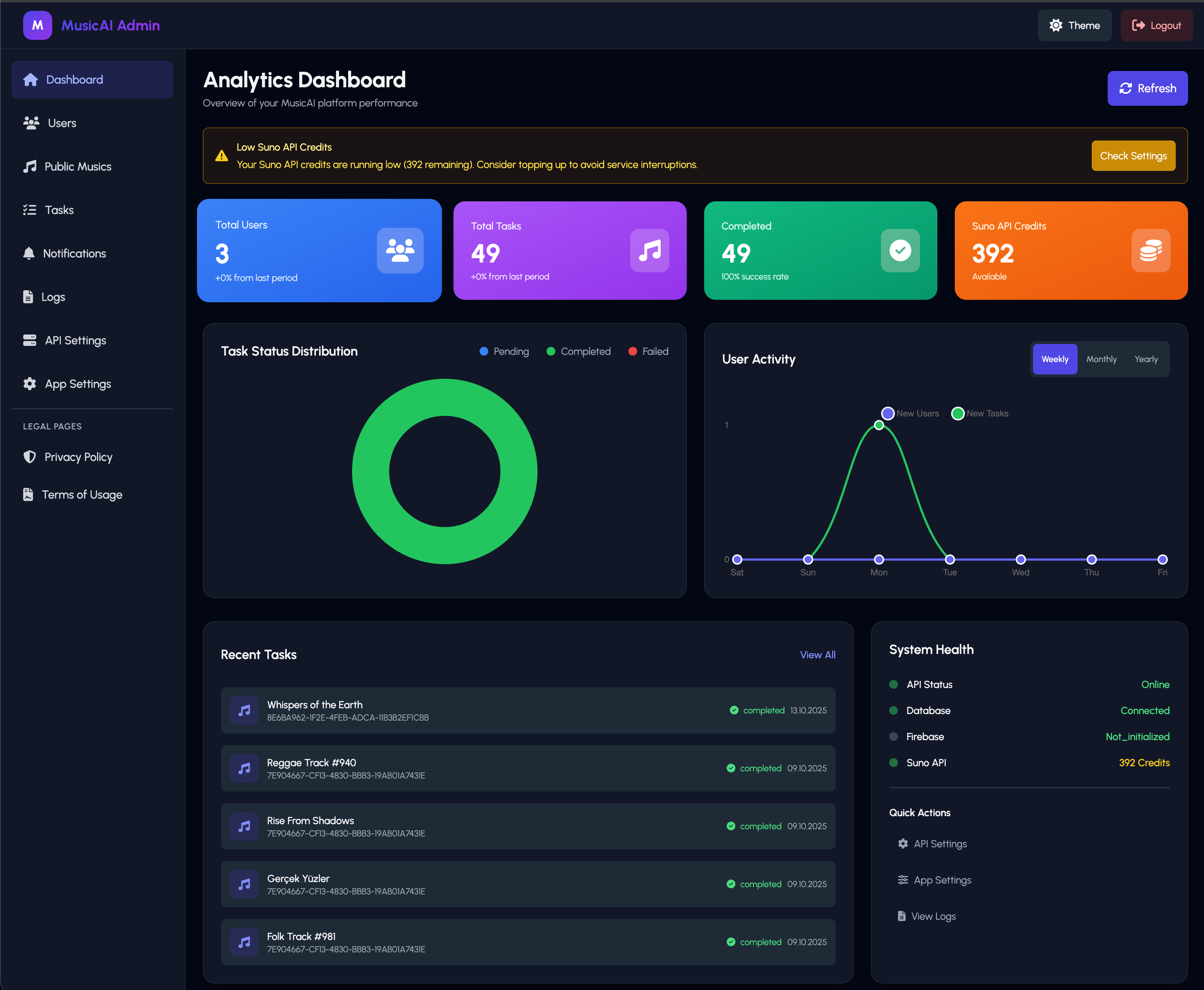The height and width of the screenshot is (990, 1204).
Task: Switch User Activity to Yearly
Action: click(x=1146, y=359)
